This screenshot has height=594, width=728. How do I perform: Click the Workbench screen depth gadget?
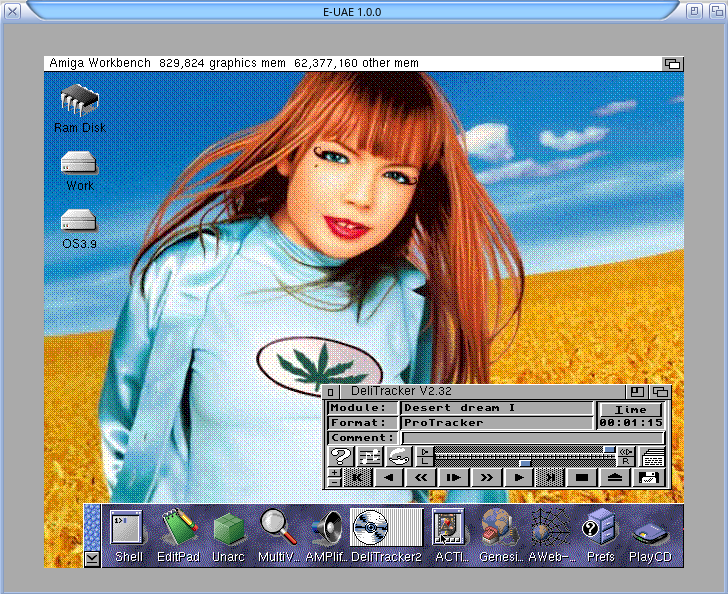click(672, 64)
